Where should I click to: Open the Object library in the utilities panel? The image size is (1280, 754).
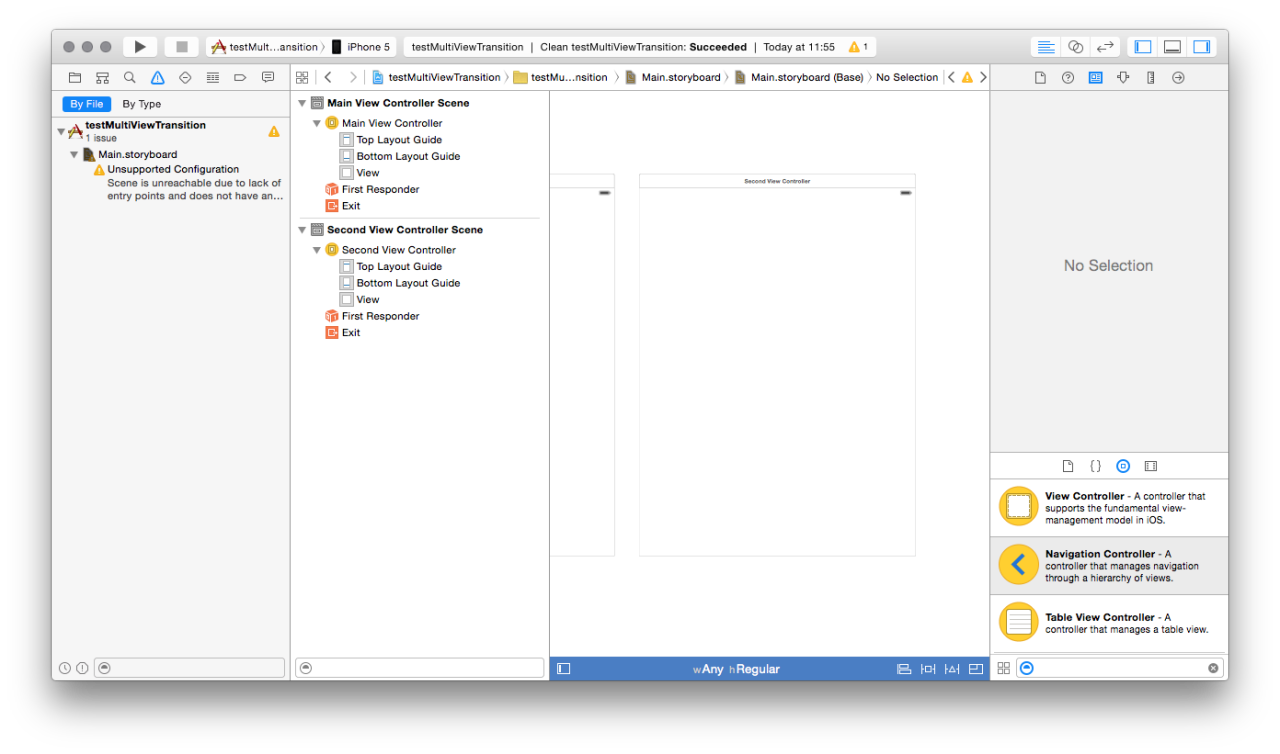1123,465
